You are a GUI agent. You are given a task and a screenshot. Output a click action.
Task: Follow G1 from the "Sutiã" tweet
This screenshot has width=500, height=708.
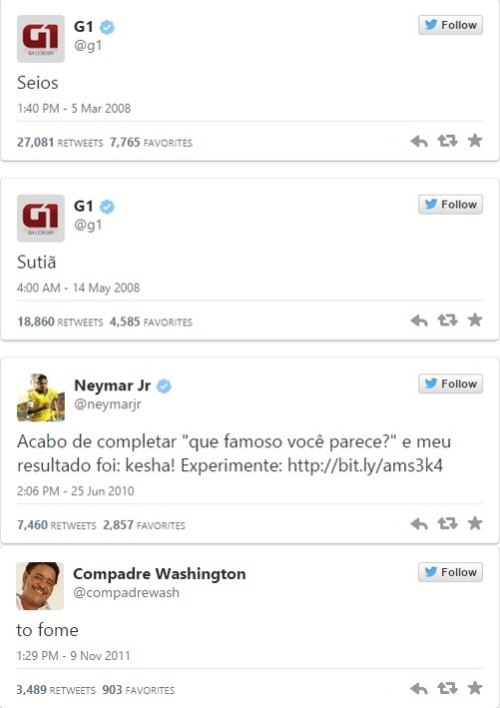450,204
